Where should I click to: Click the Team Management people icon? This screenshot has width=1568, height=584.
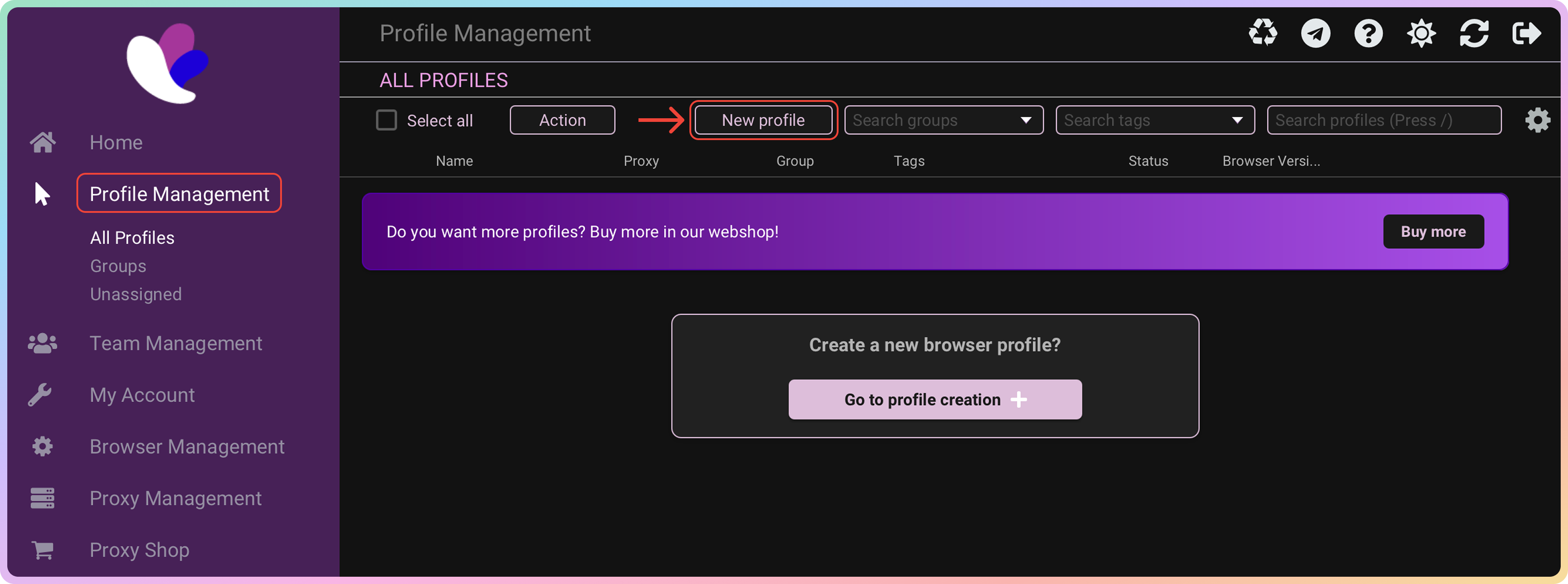(x=42, y=343)
